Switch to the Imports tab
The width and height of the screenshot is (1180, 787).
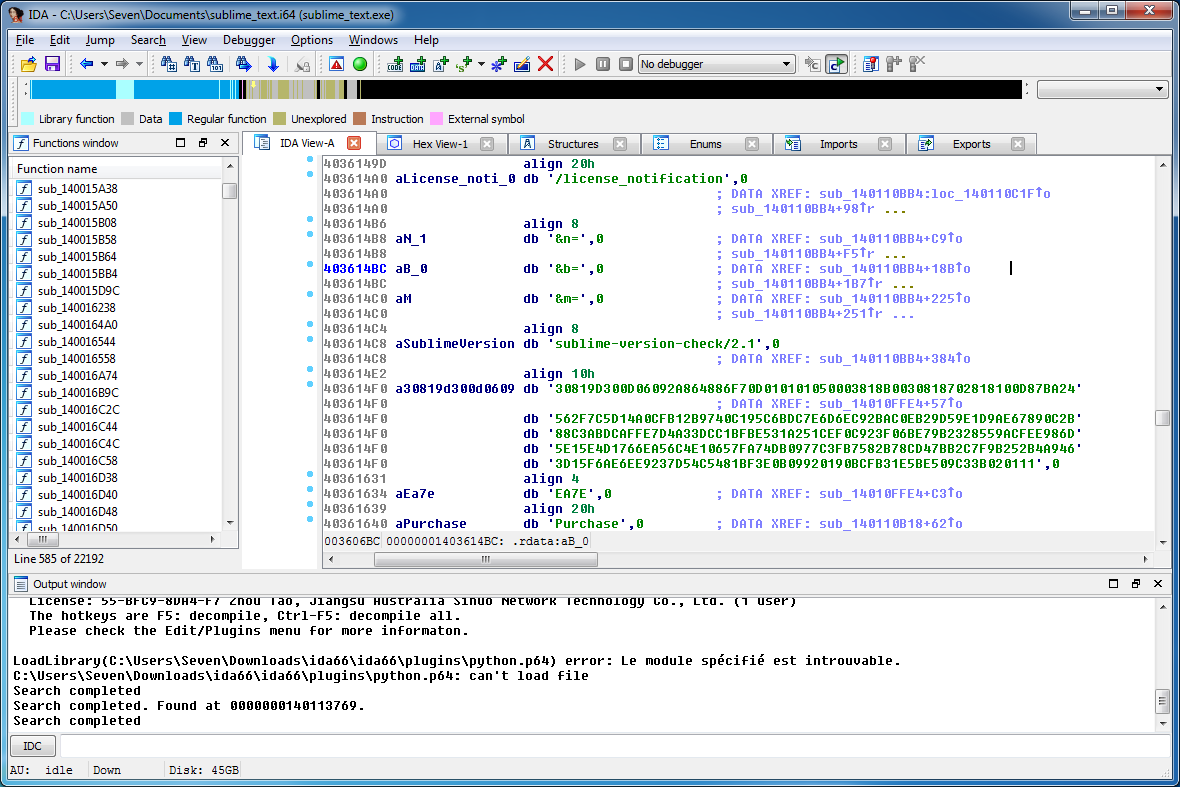(x=838, y=144)
